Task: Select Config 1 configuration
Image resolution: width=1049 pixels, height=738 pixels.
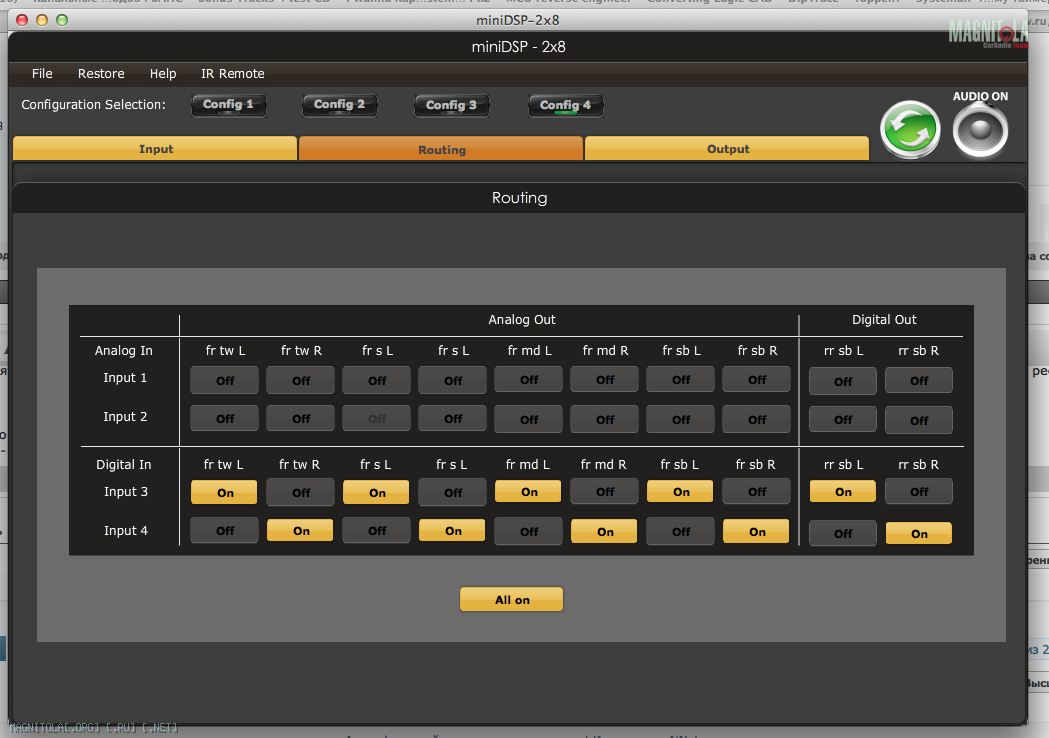Action: point(228,105)
